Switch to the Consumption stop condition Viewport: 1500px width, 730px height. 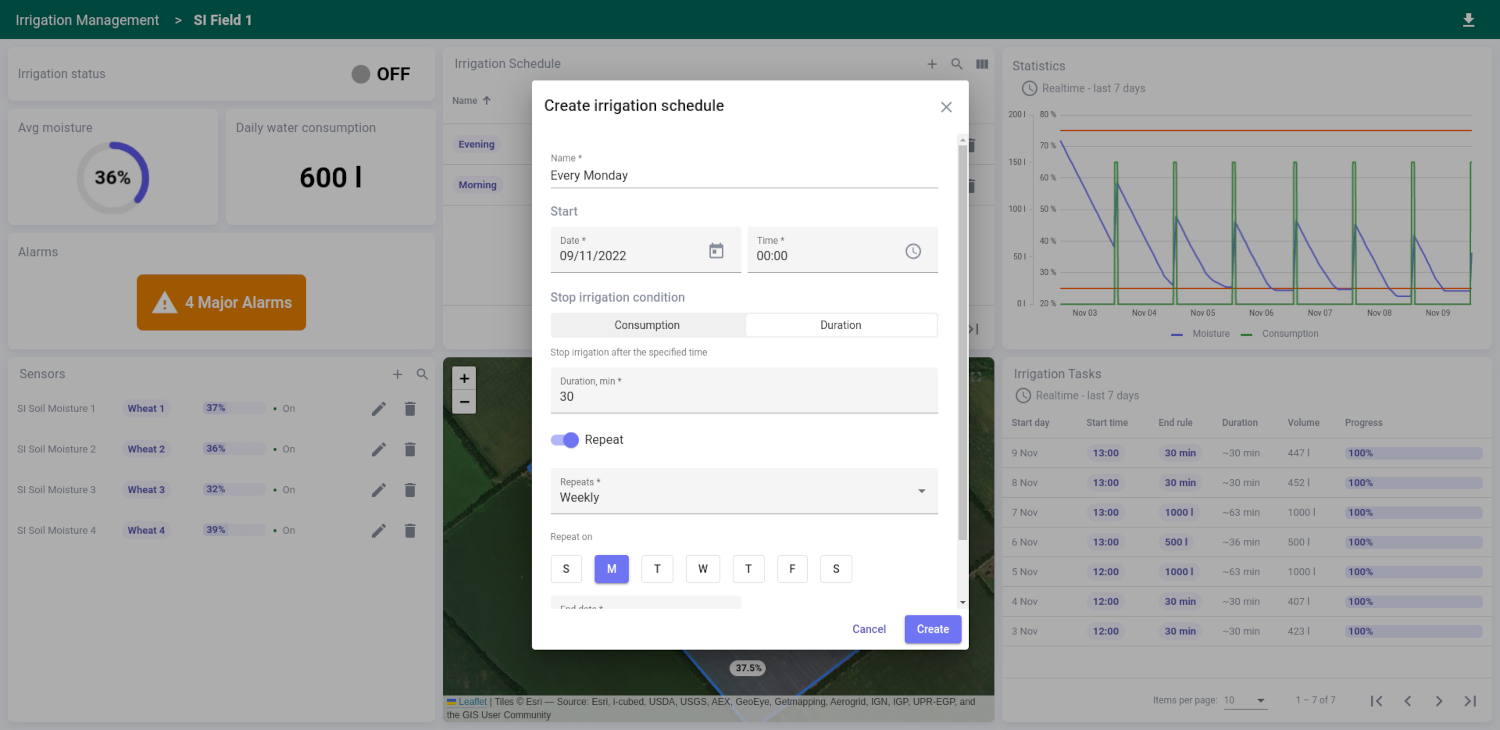click(647, 325)
